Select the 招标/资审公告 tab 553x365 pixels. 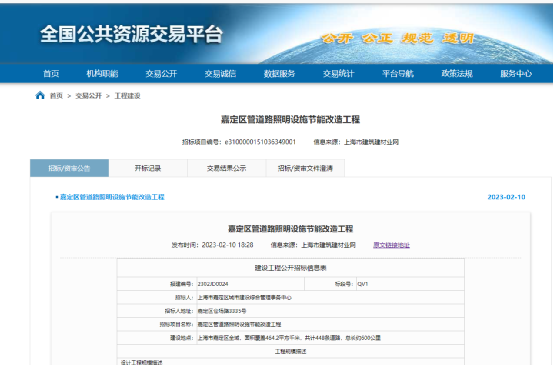coord(69,168)
